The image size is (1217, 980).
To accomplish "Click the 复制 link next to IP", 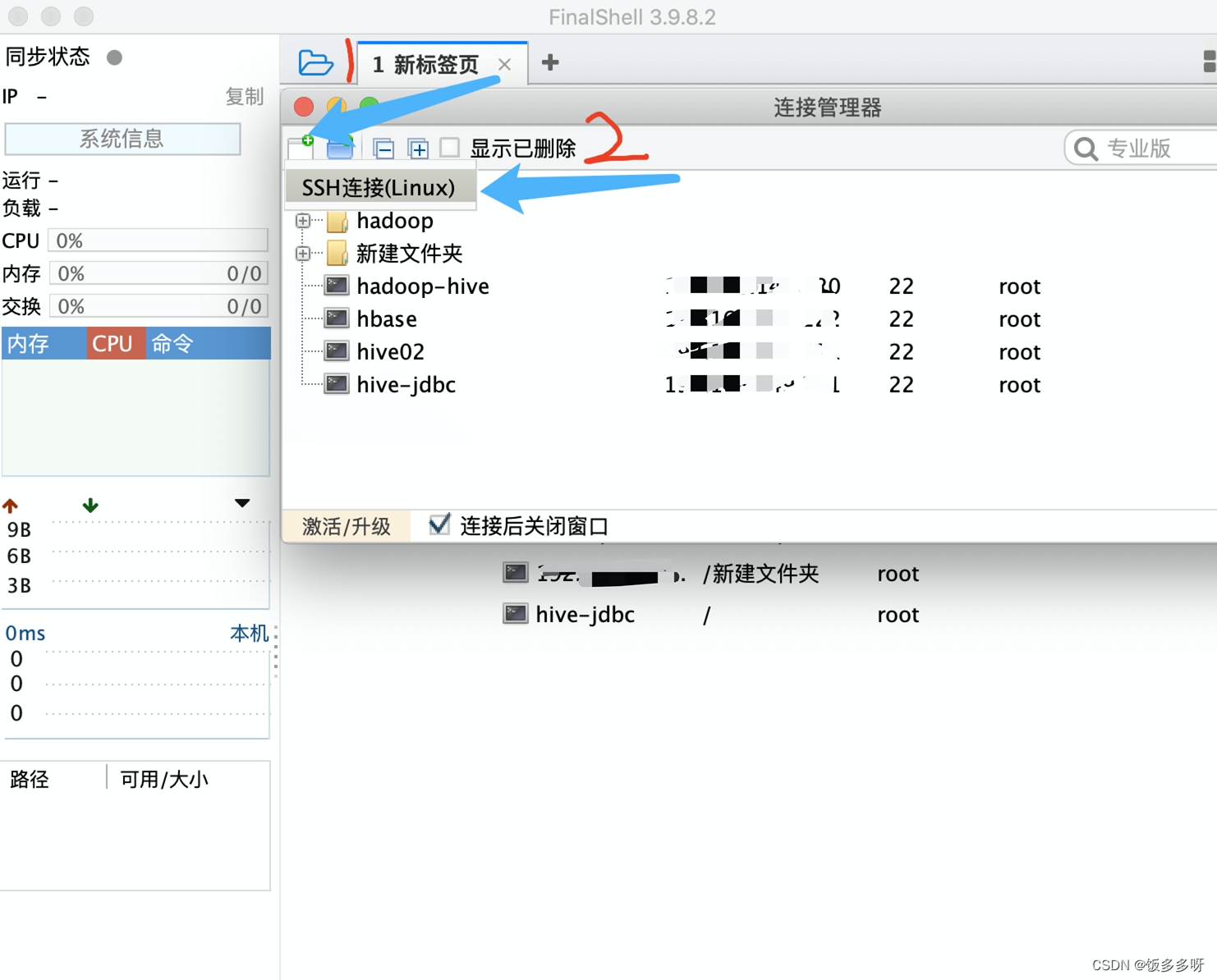I will 245,97.
